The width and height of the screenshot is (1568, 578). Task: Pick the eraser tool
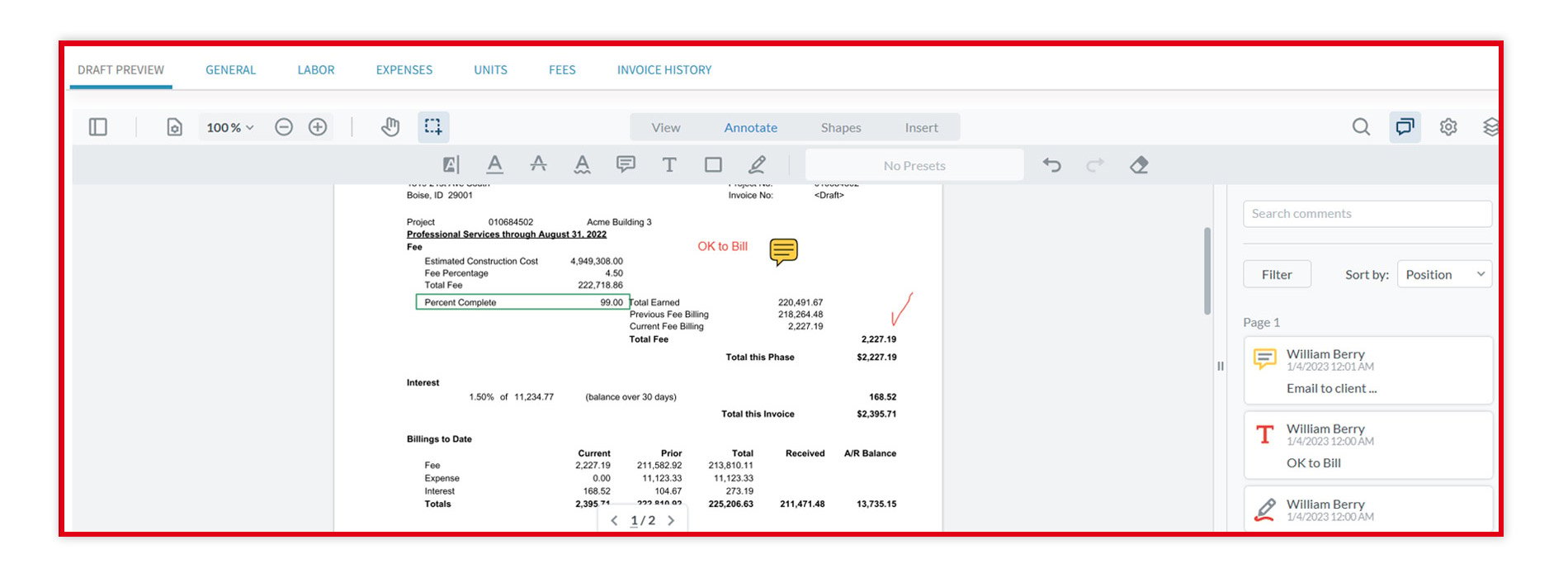[x=1139, y=164]
